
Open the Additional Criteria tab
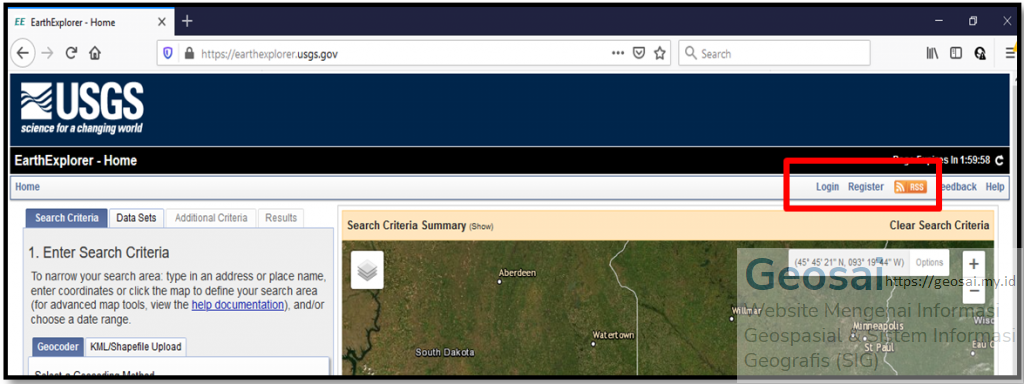[x=211, y=218]
